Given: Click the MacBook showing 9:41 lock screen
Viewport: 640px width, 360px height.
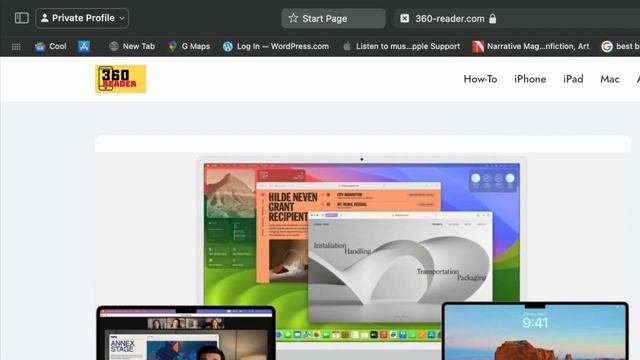Looking at the screenshot, I should 535,331.
